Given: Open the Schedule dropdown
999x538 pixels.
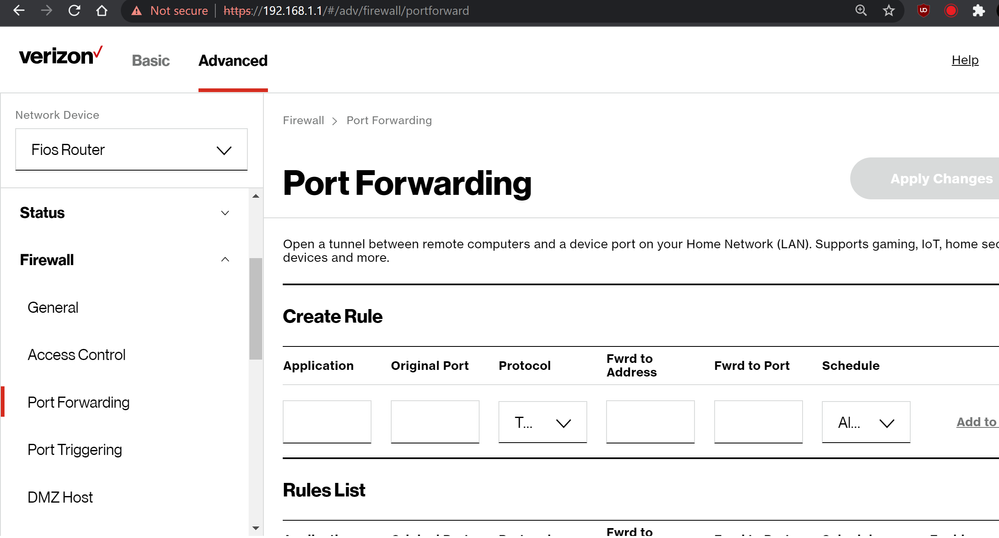Looking at the screenshot, I should click(865, 423).
